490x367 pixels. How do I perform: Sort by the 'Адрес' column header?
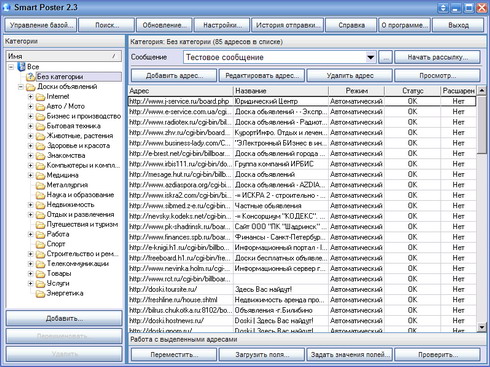tap(180, 91)
